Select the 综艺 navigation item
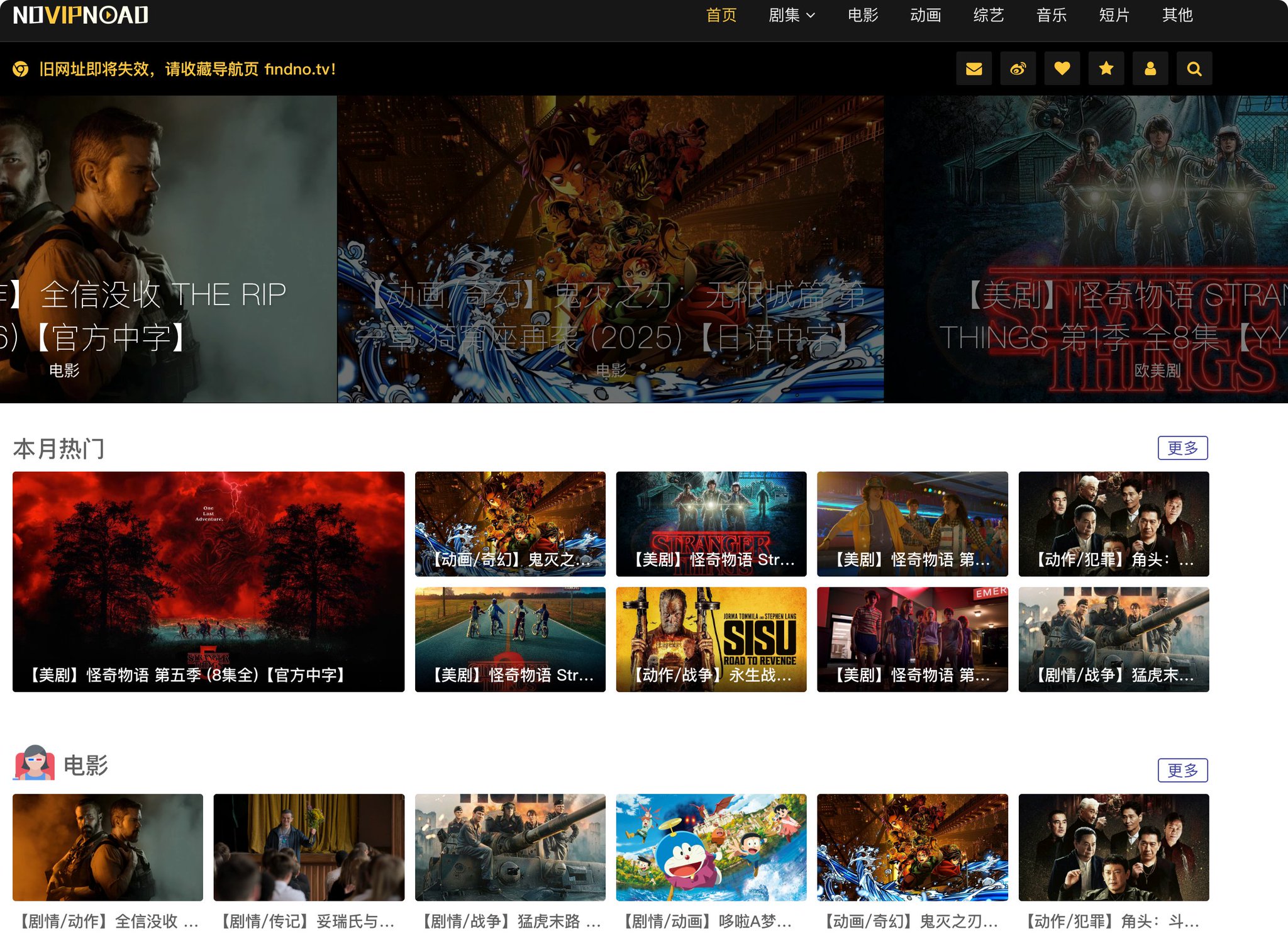 coord(988,15)
